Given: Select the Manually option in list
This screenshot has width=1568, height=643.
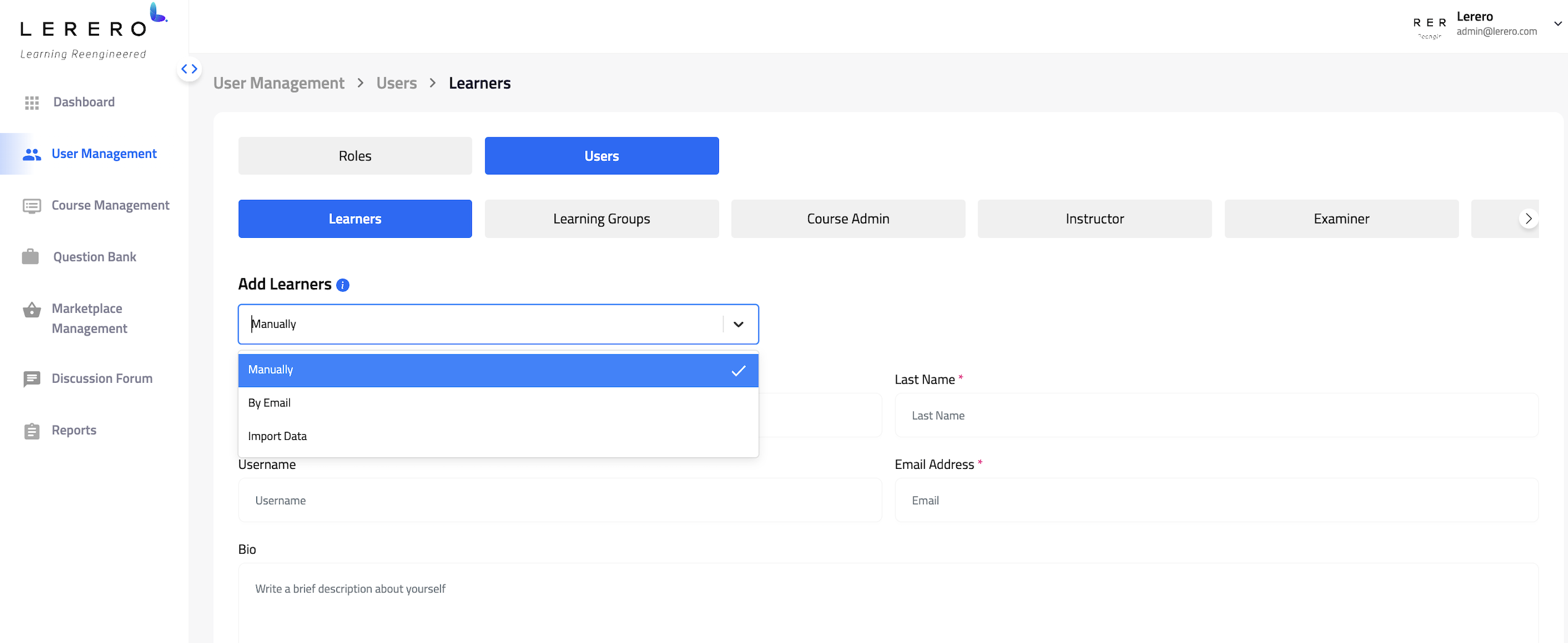Looking at the screenshot, I should tap(498, 370).
